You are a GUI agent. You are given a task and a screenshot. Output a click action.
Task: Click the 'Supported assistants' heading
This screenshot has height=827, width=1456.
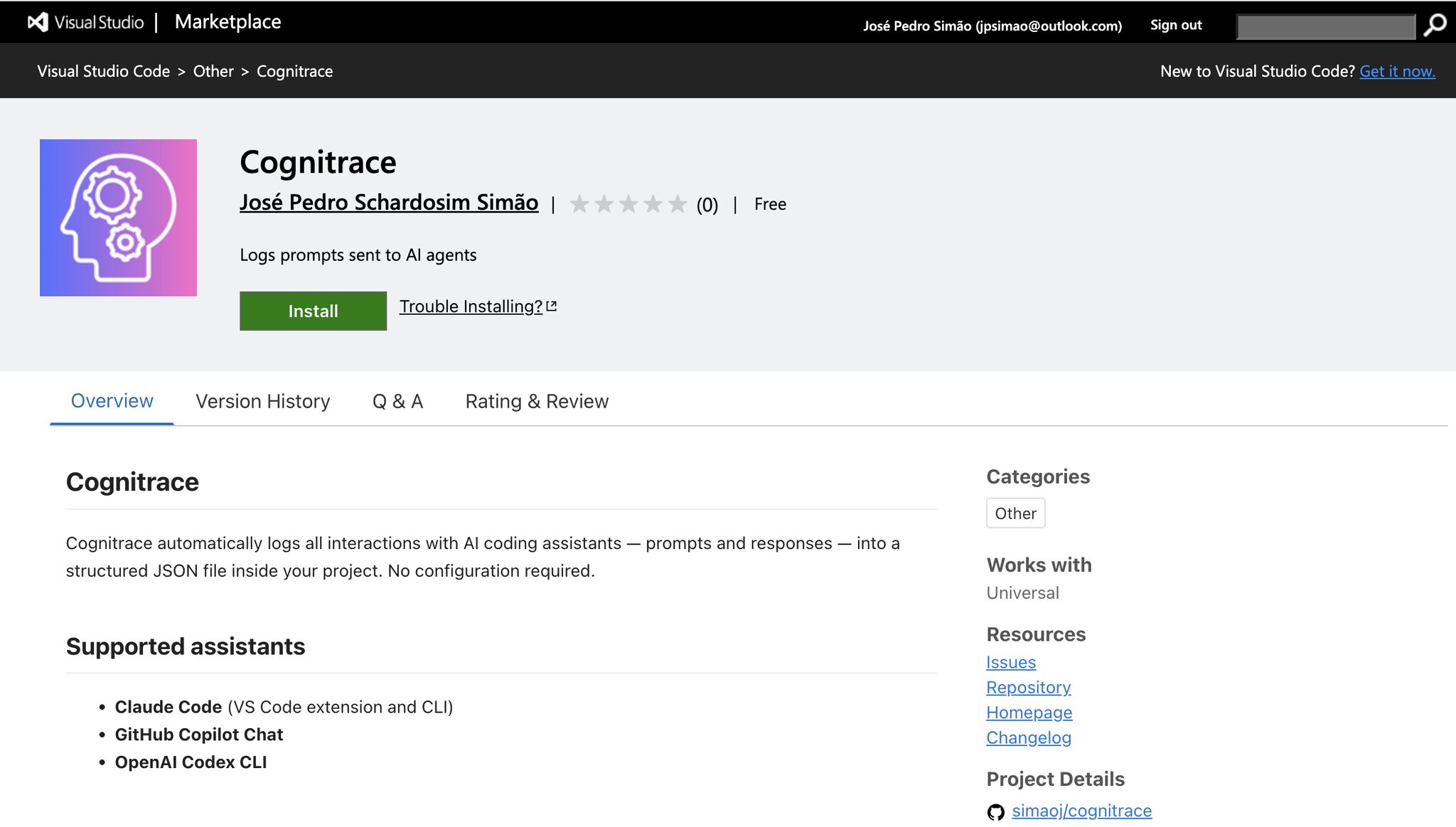[x=186, y=646]
